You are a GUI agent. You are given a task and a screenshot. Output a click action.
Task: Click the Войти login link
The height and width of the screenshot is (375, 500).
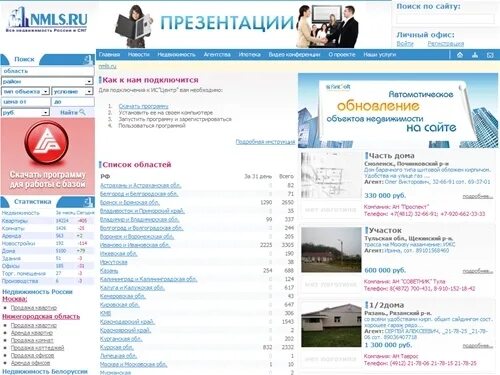[x=405, y=44]
